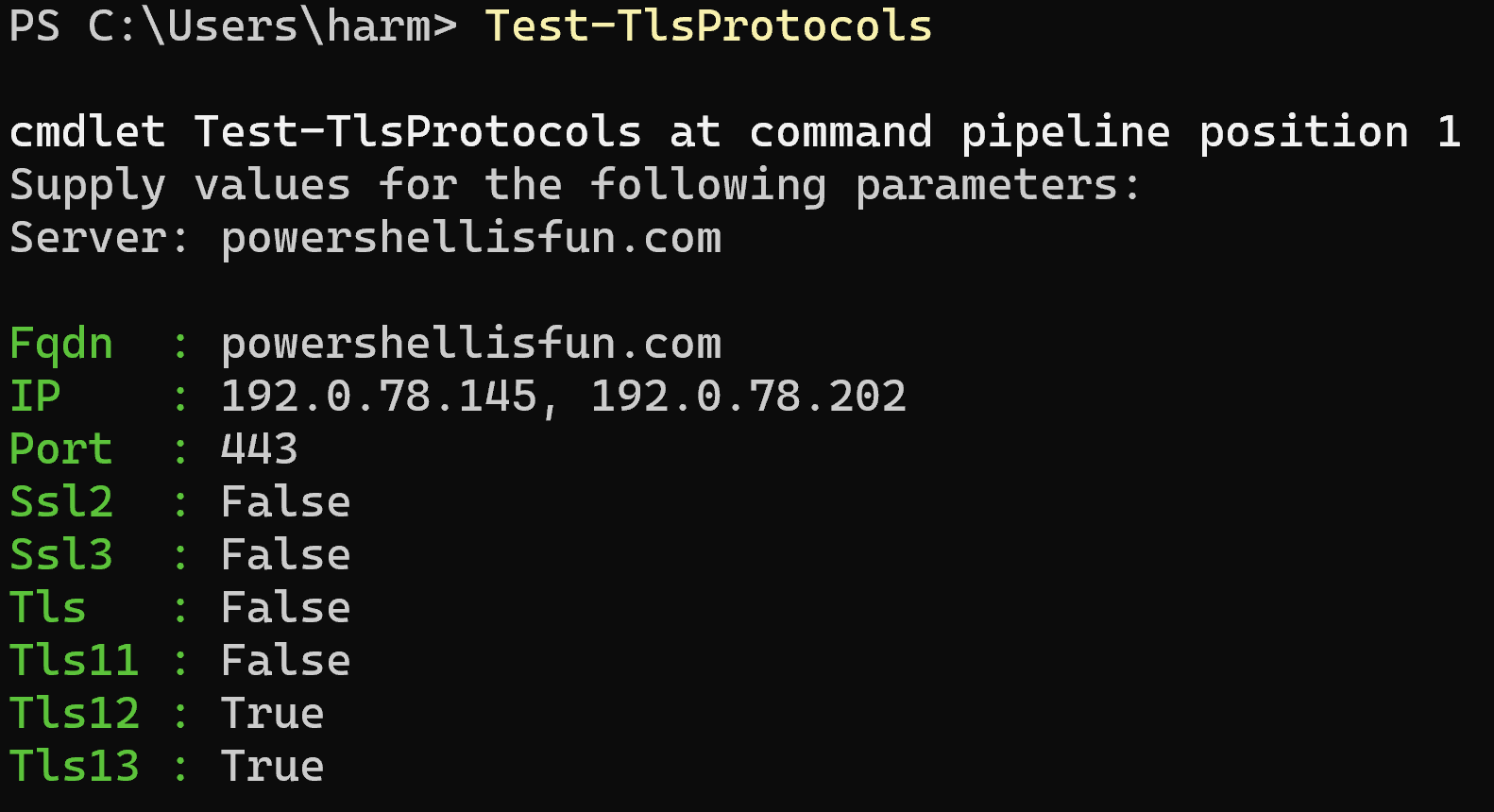This screenshot has height=812, width=1494.
Task: Click the yellow Test-TlsProtocols command text
Action: tap(707, 26)
